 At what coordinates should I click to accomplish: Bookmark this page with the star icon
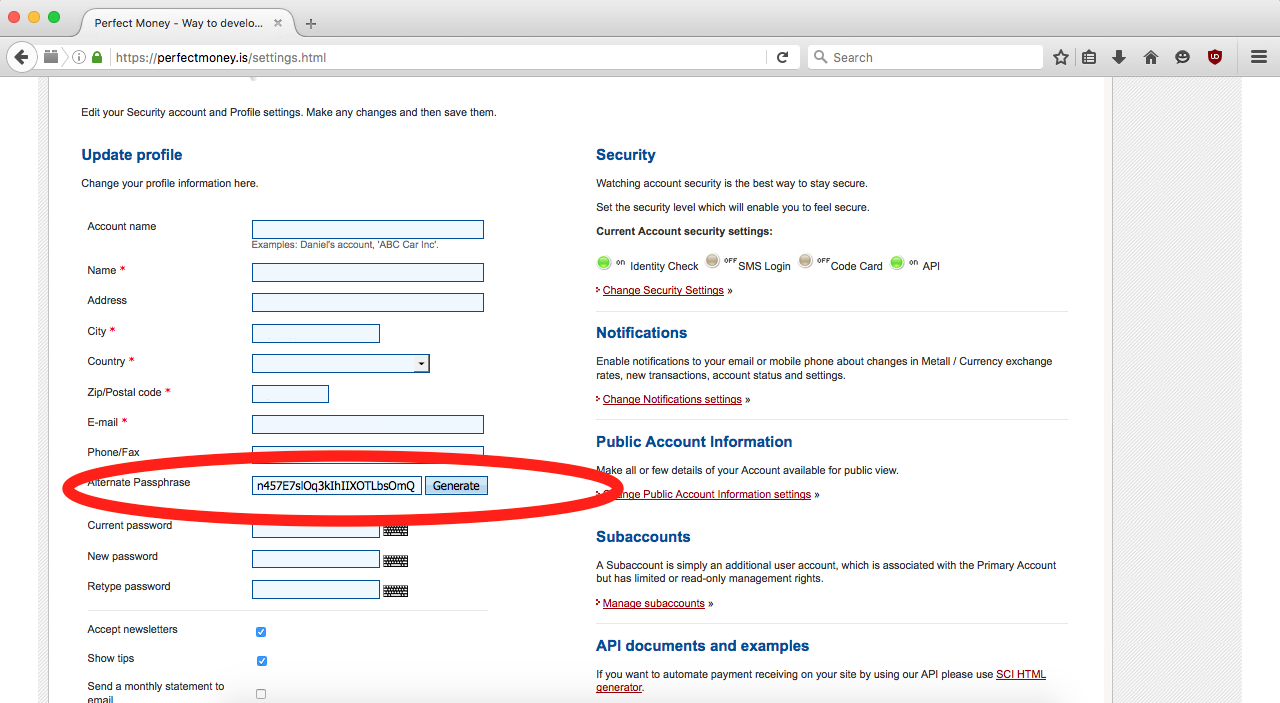[x=1061, y=57]
